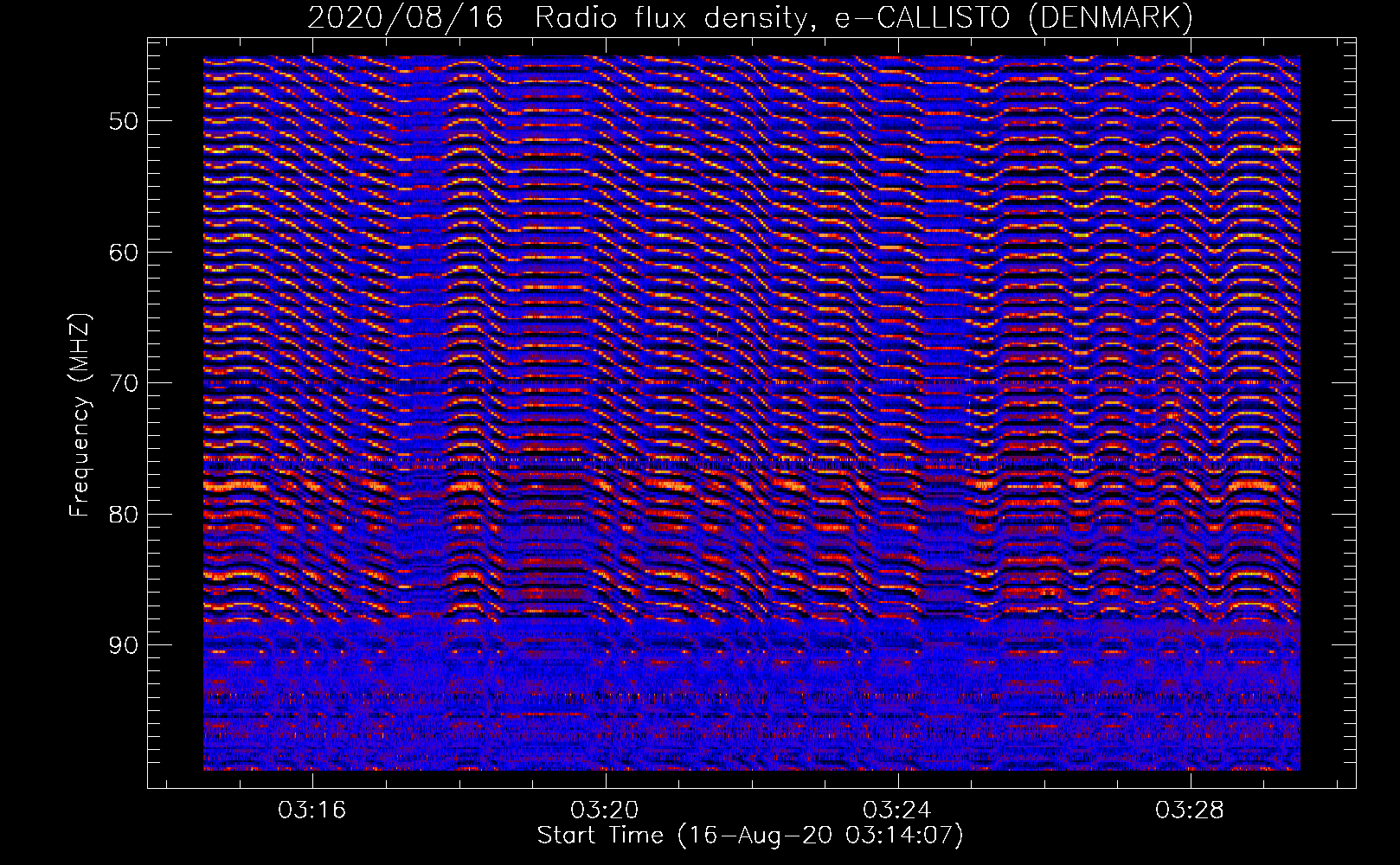Click the 03:16 time tick label

click(x=311, y=811)
